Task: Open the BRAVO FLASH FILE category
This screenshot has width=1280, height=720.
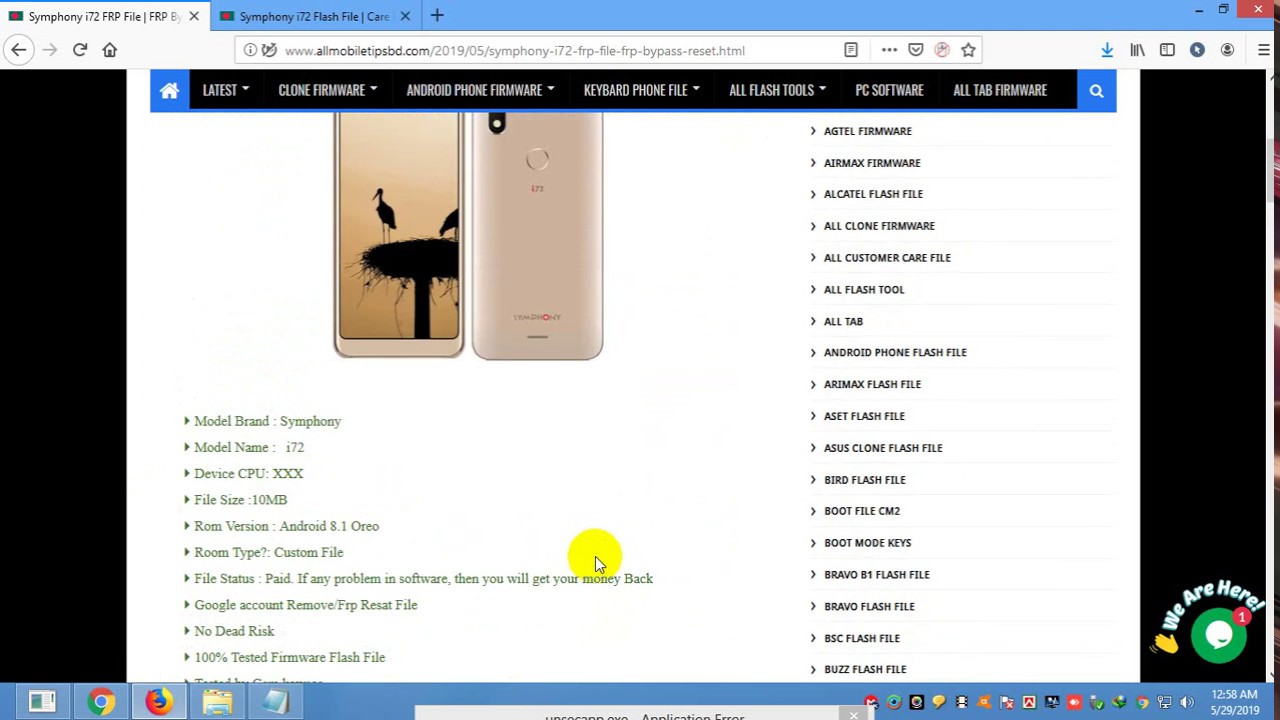Action: 869,607
